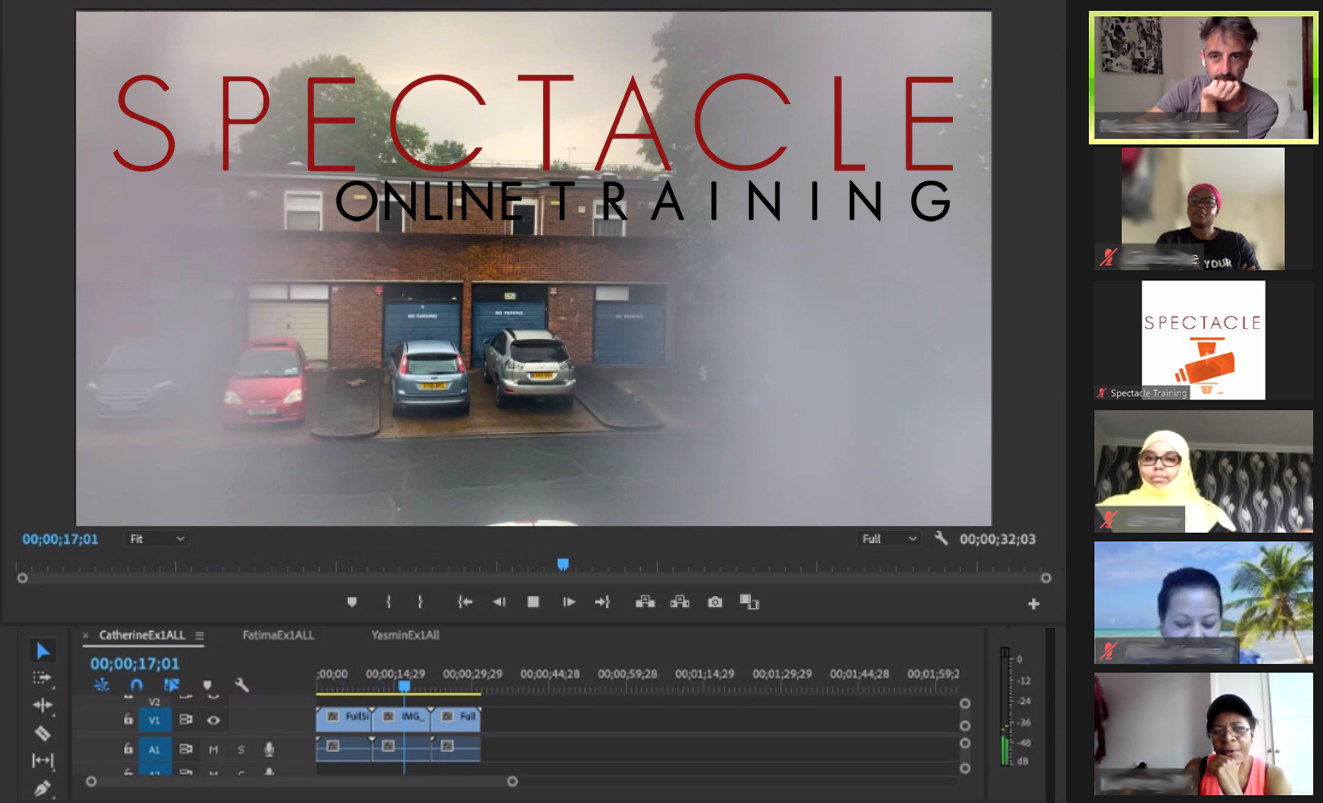The width and height of the screenshot is (1323, 803).
Task: Close the CatherineEx1ALL sequence tab
Action: coord(85,636)
